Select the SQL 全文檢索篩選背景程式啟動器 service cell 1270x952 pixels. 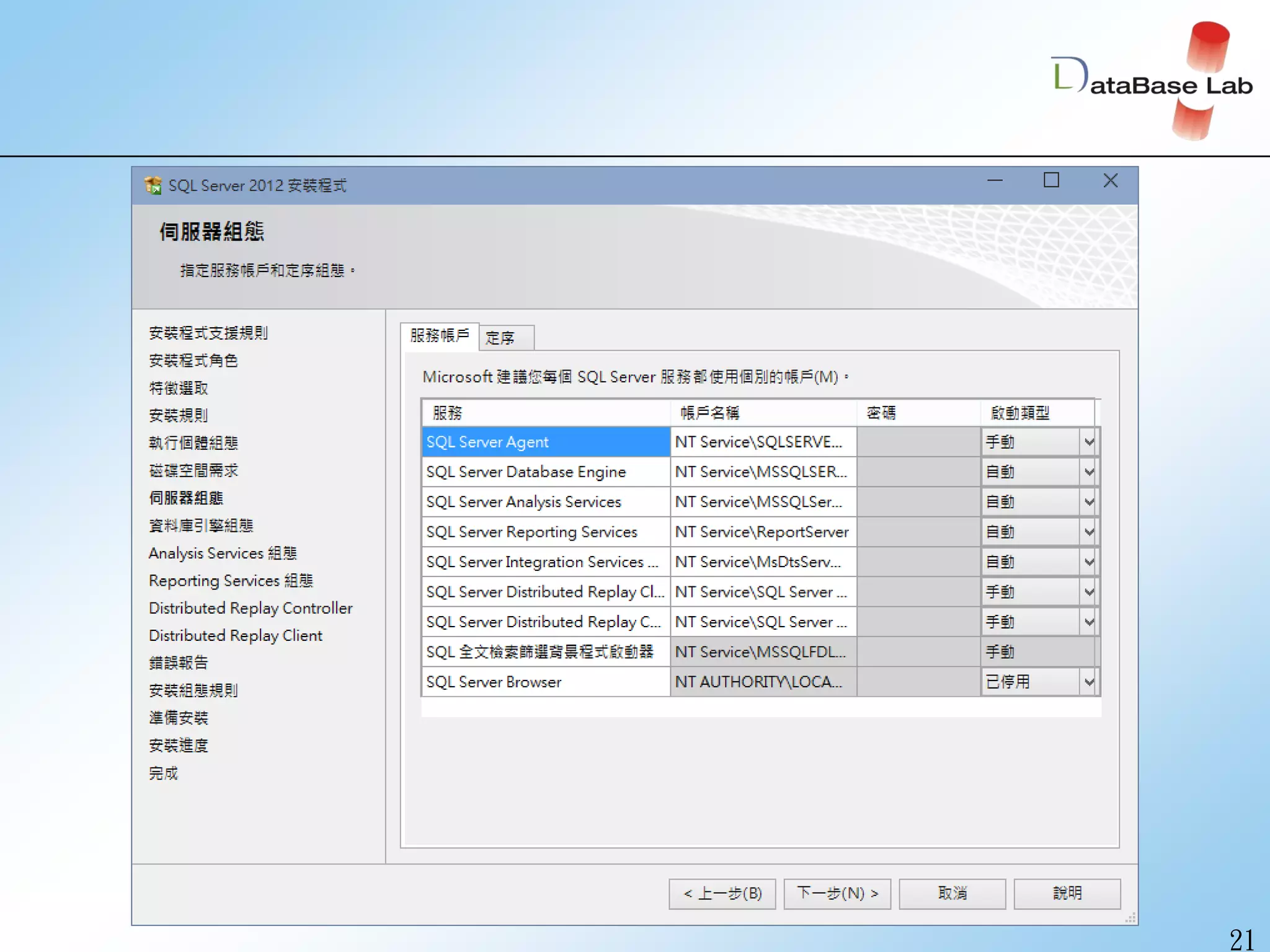546,652
